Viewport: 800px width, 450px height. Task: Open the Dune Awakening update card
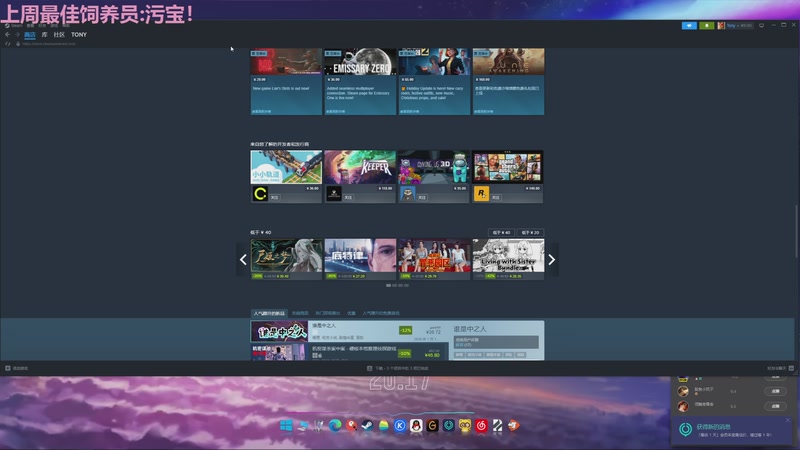click(x=508, y=82)
